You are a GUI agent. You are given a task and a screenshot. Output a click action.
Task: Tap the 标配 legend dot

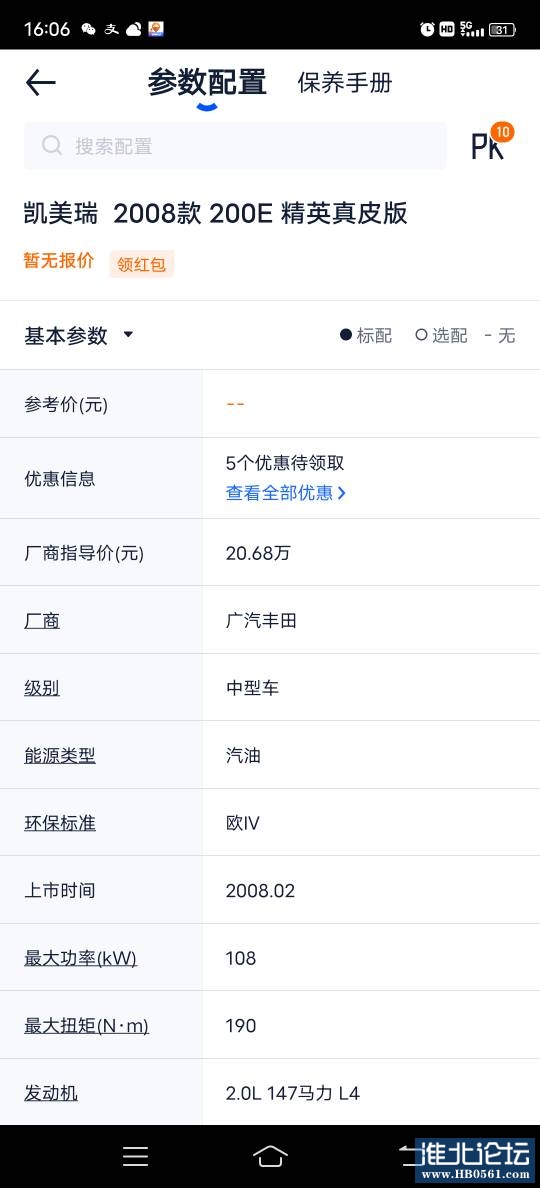pyautogui.click(x=345, y=335)
